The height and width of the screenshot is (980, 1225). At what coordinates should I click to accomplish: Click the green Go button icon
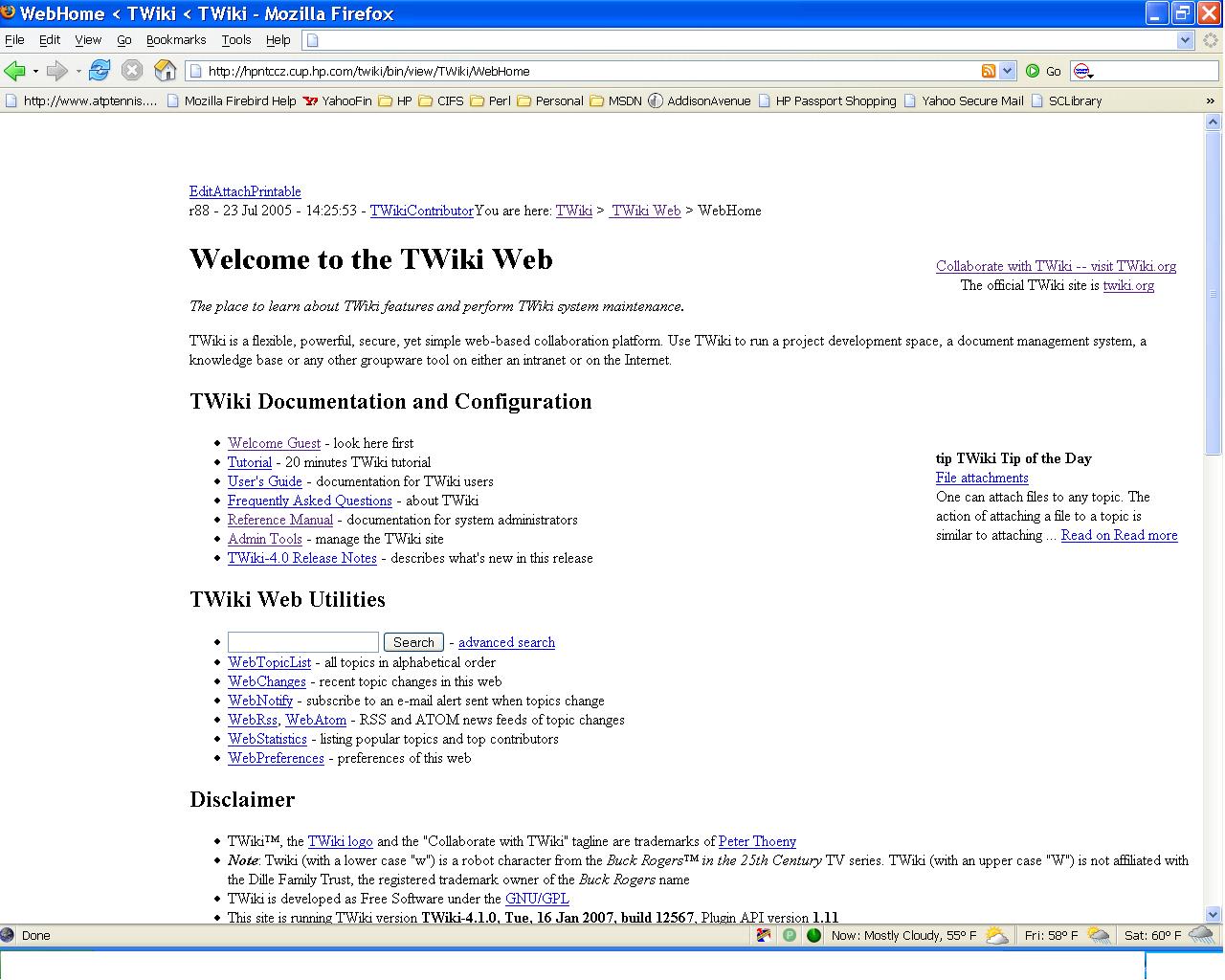coord(1033,71)
